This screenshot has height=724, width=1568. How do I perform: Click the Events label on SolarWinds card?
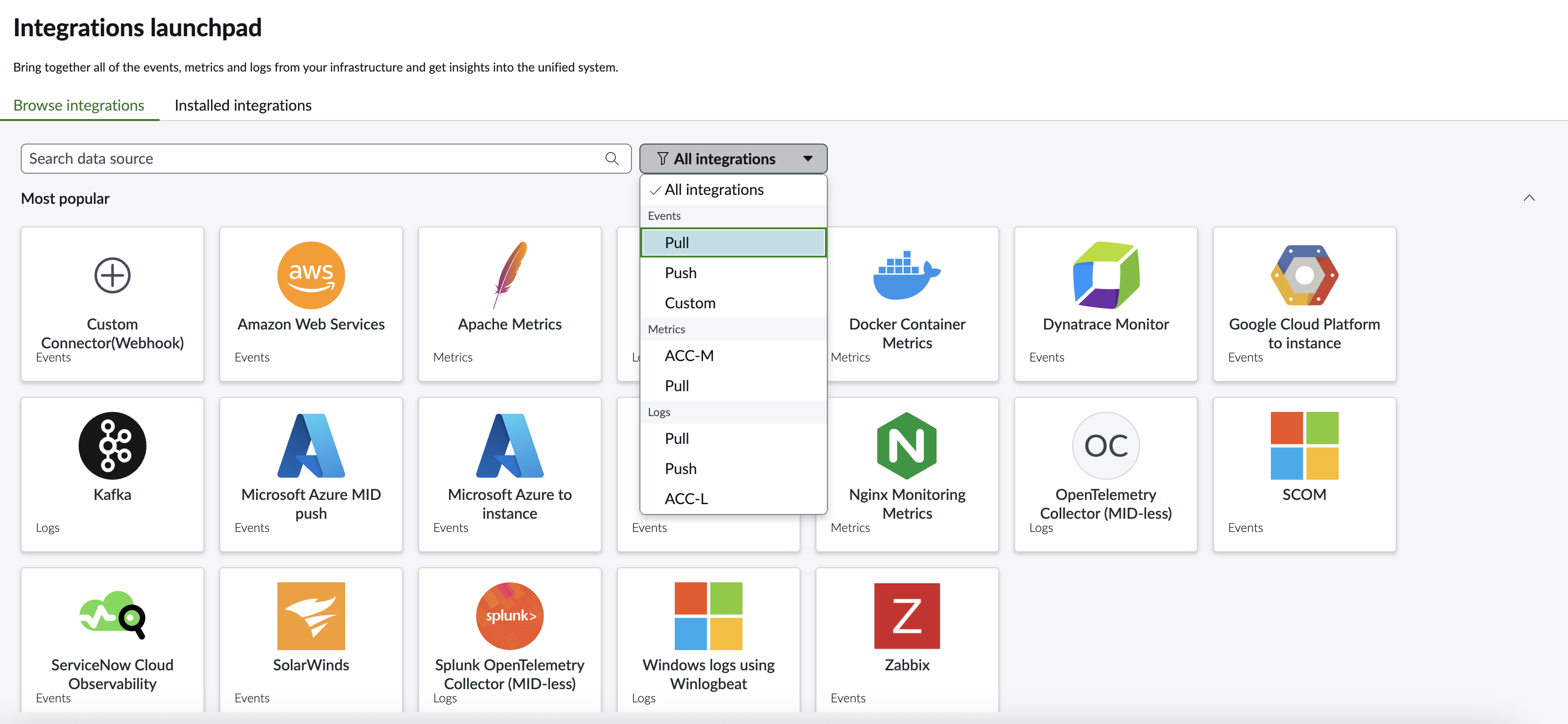pos(252,698)
